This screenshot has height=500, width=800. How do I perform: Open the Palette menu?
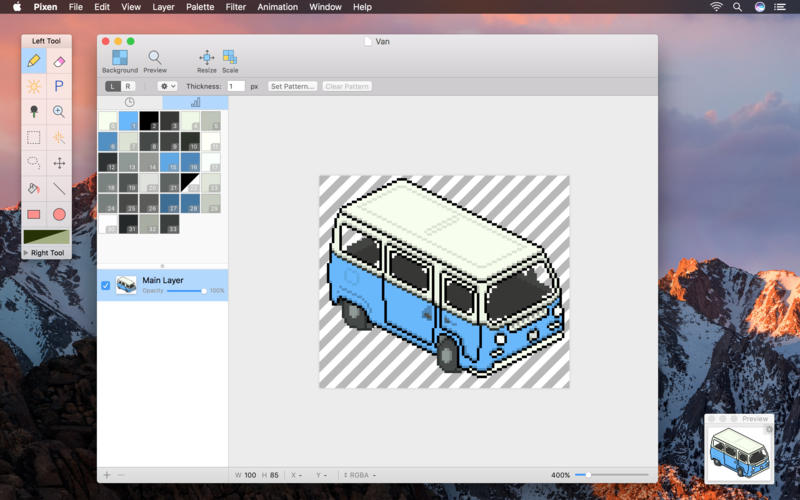[x=200, y=7]
